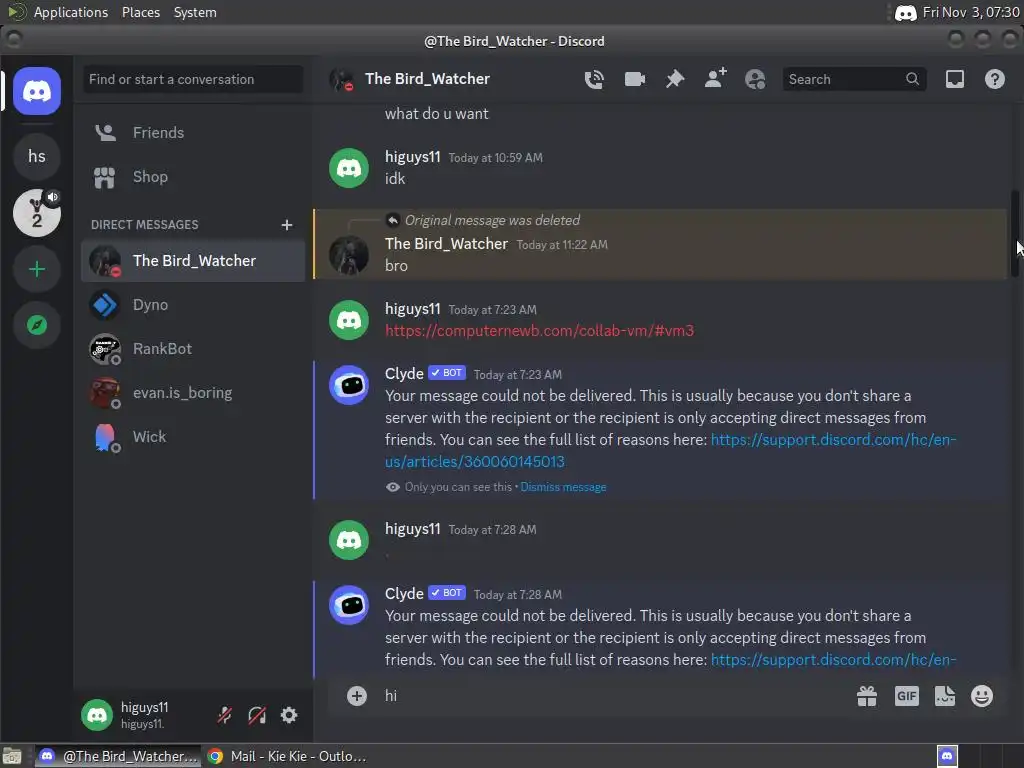
Task: Click The Bird_Watcher header name
Action: point(427,79)
